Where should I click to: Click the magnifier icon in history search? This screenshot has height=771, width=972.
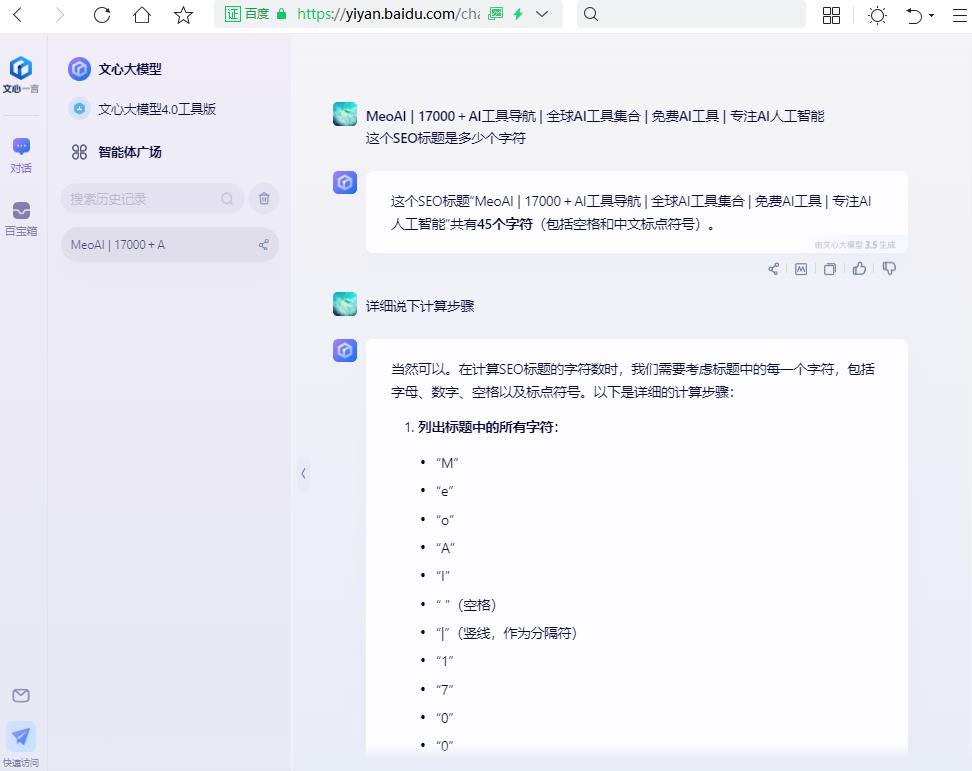(x=227, y=198)
